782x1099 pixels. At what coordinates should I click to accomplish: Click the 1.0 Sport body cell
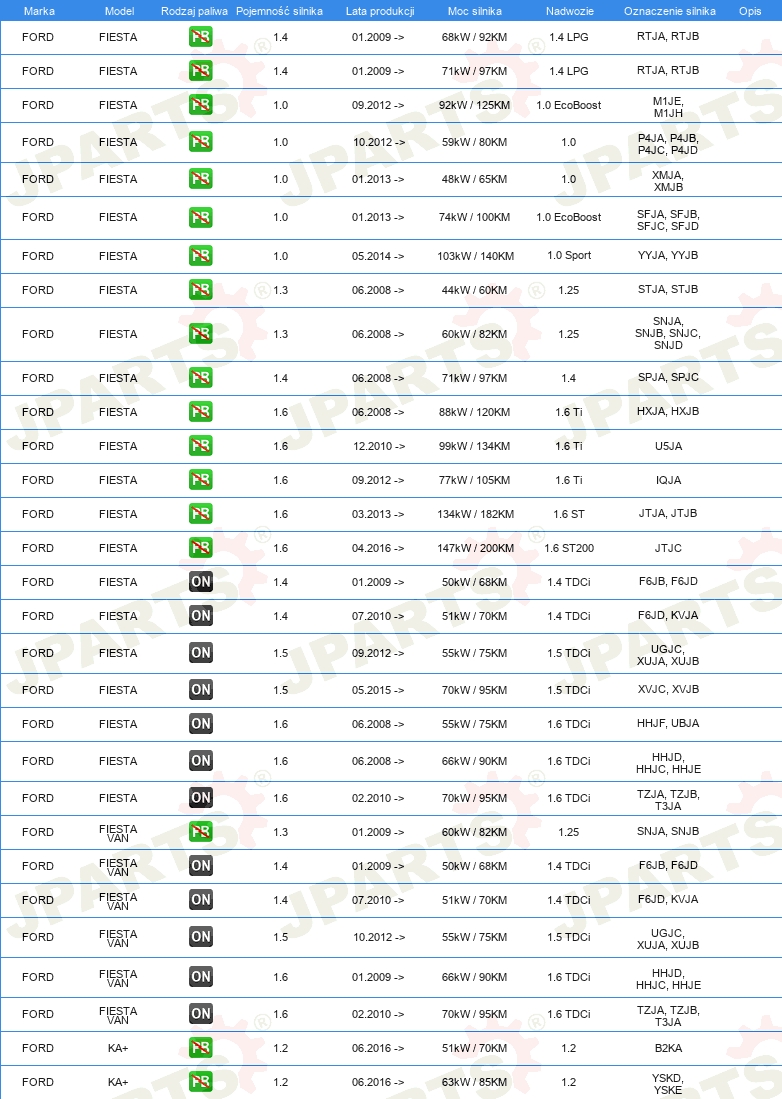pos(569,255)
